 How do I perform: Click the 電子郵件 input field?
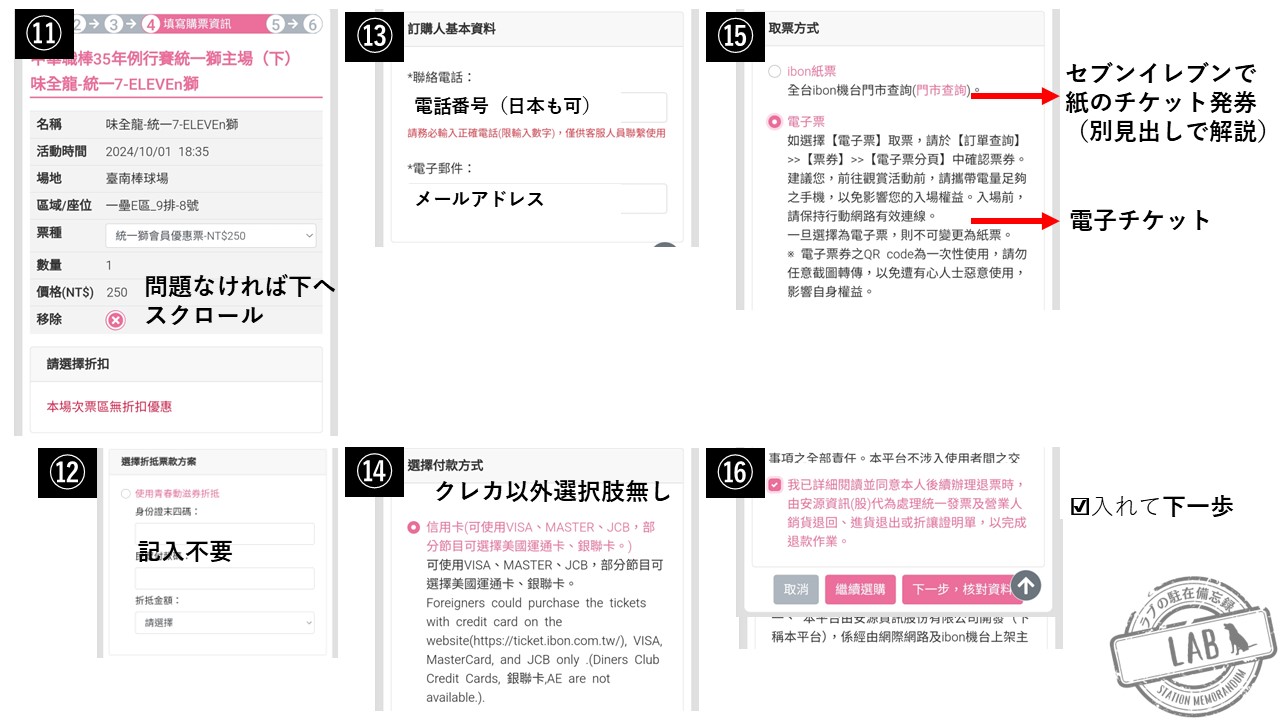click(538, 198)
